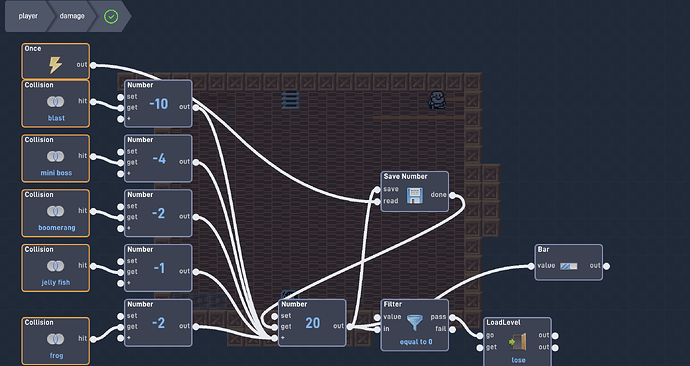The image size is (690, 366).
Task: Click the green checkmark in breadcrumb
Action: (111, 17)
